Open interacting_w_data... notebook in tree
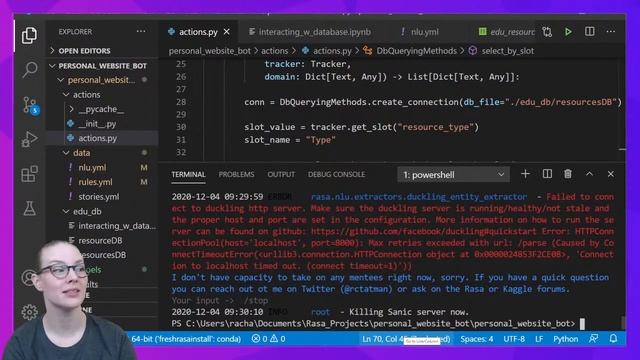Image resolution: width=640 pixels, height=360 pixels. click(x=117, y=226)
